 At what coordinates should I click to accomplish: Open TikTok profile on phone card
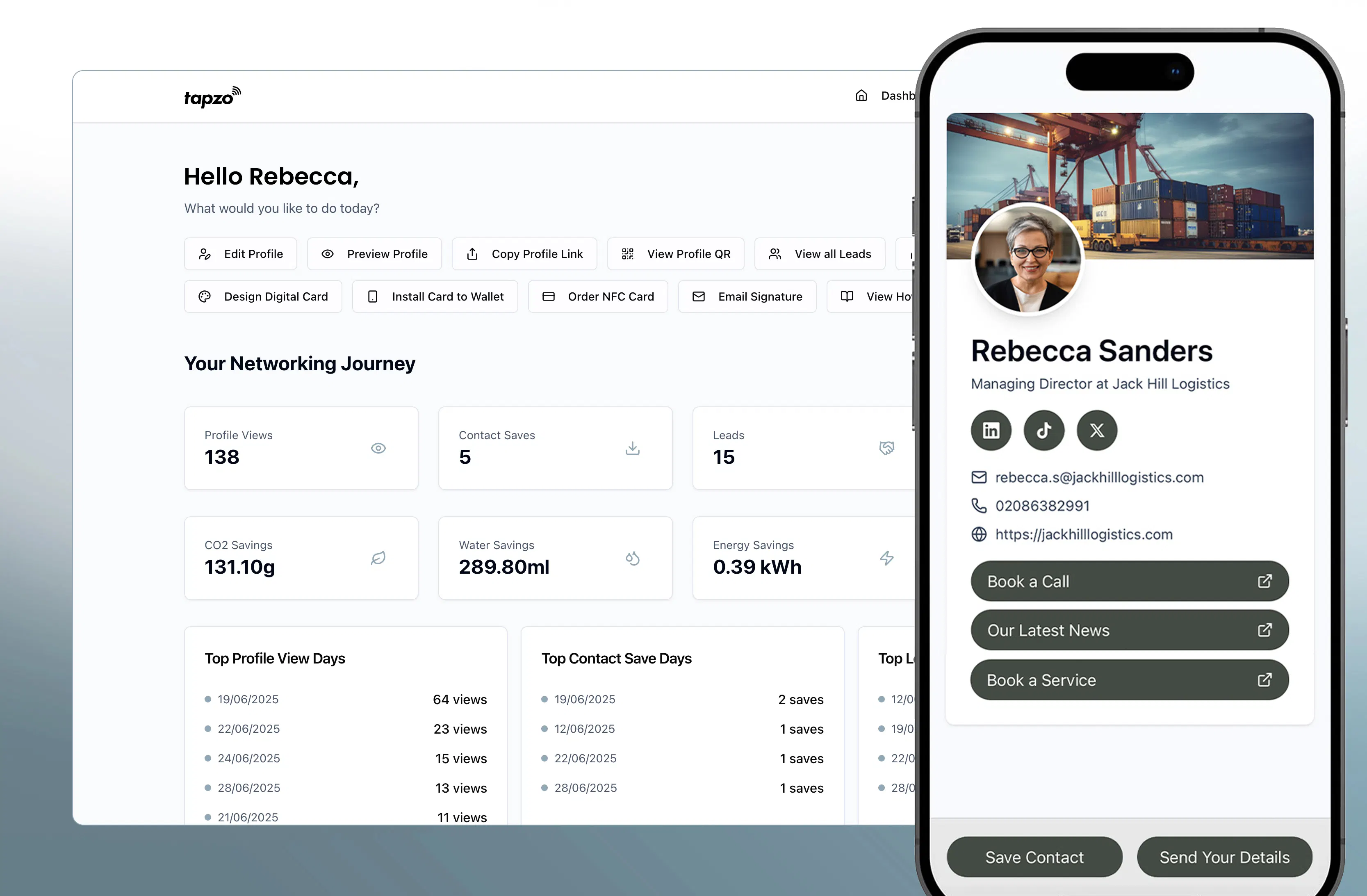click(1043, 430)
